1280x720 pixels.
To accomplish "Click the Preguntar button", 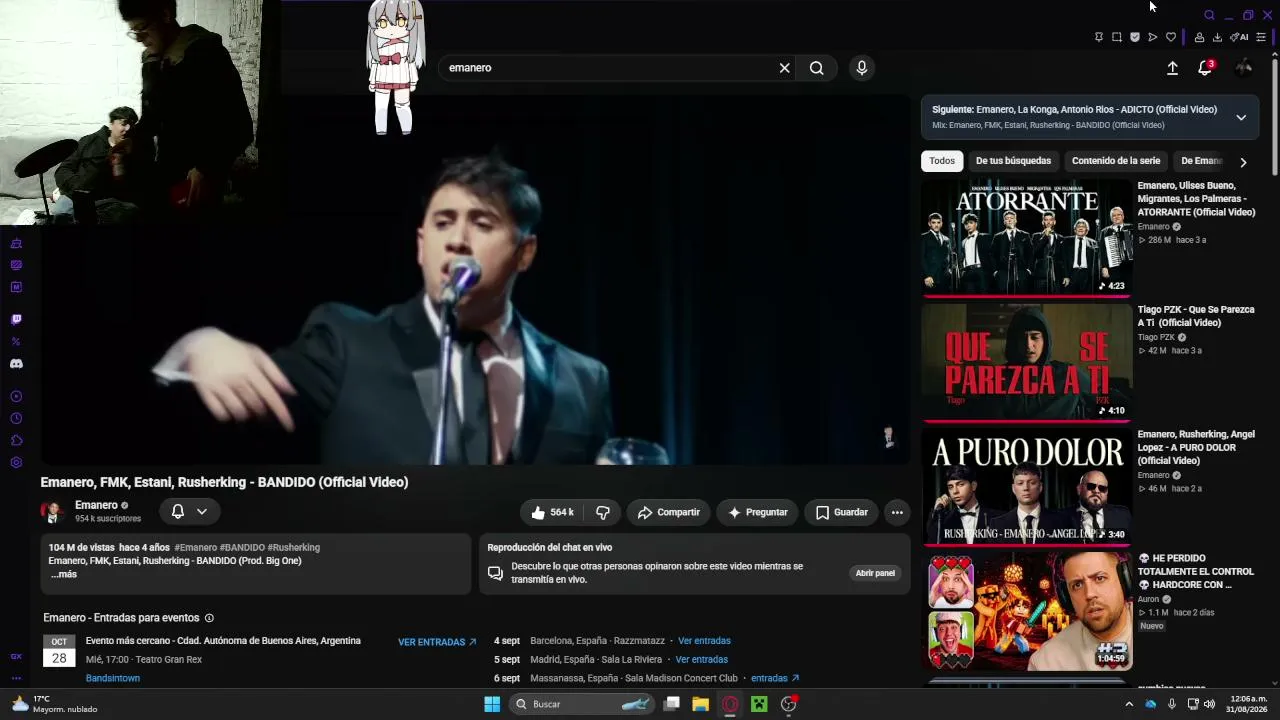I will point(757,512).
